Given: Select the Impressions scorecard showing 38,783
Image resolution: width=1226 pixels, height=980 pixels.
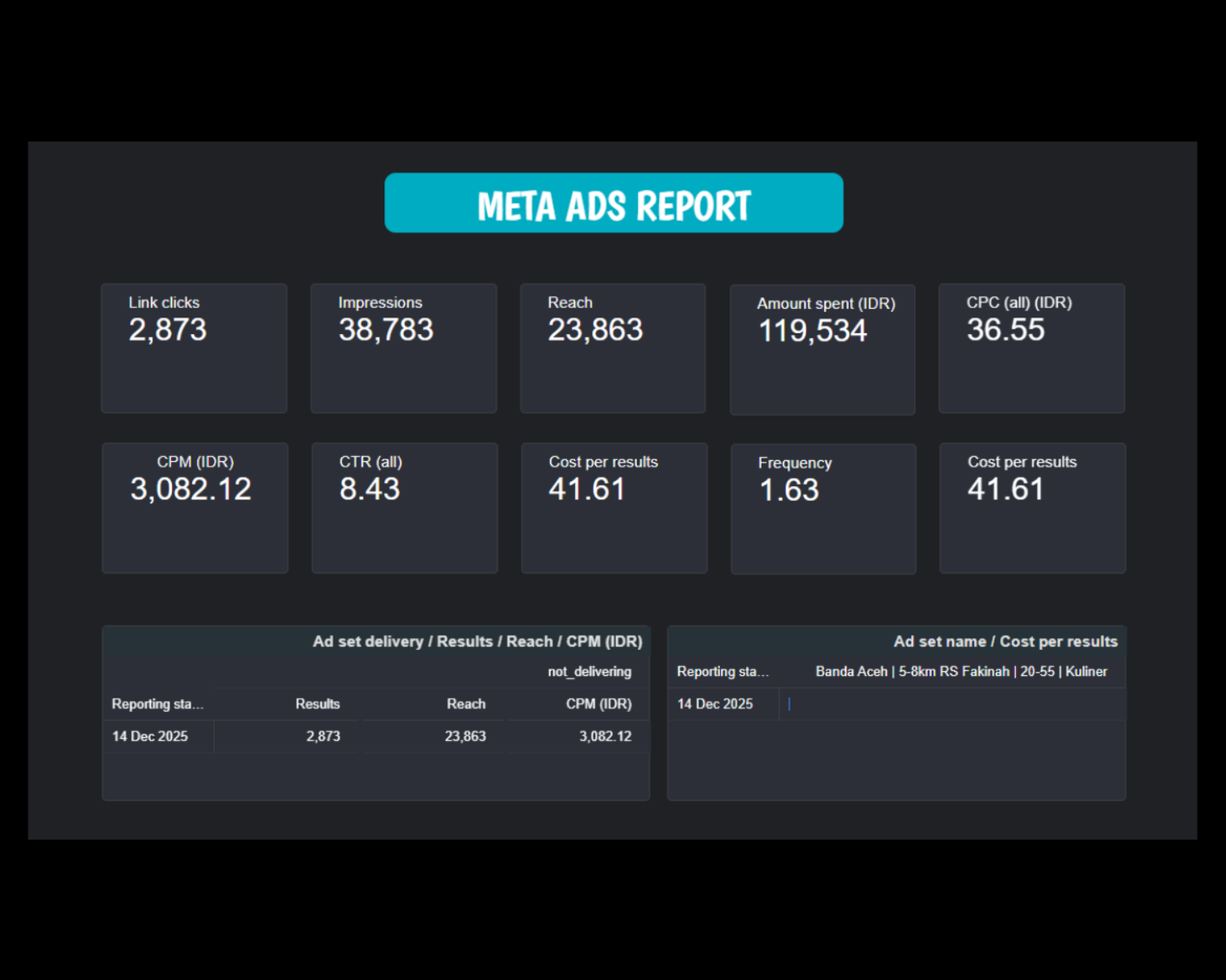Looking at the screenshot, I should [403, 348].
